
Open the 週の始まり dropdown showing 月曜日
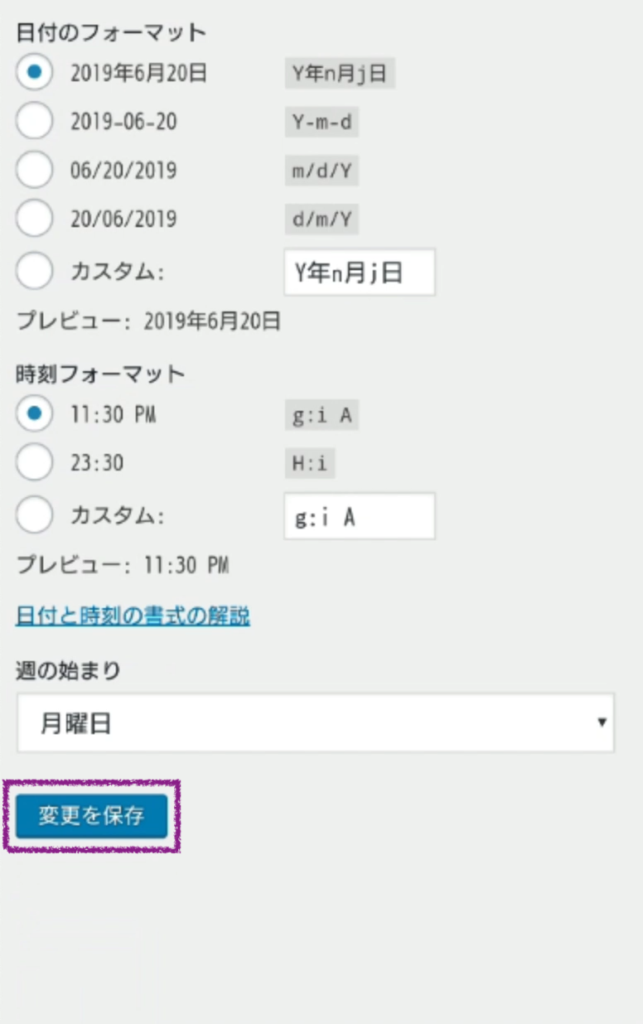[315, 723]
